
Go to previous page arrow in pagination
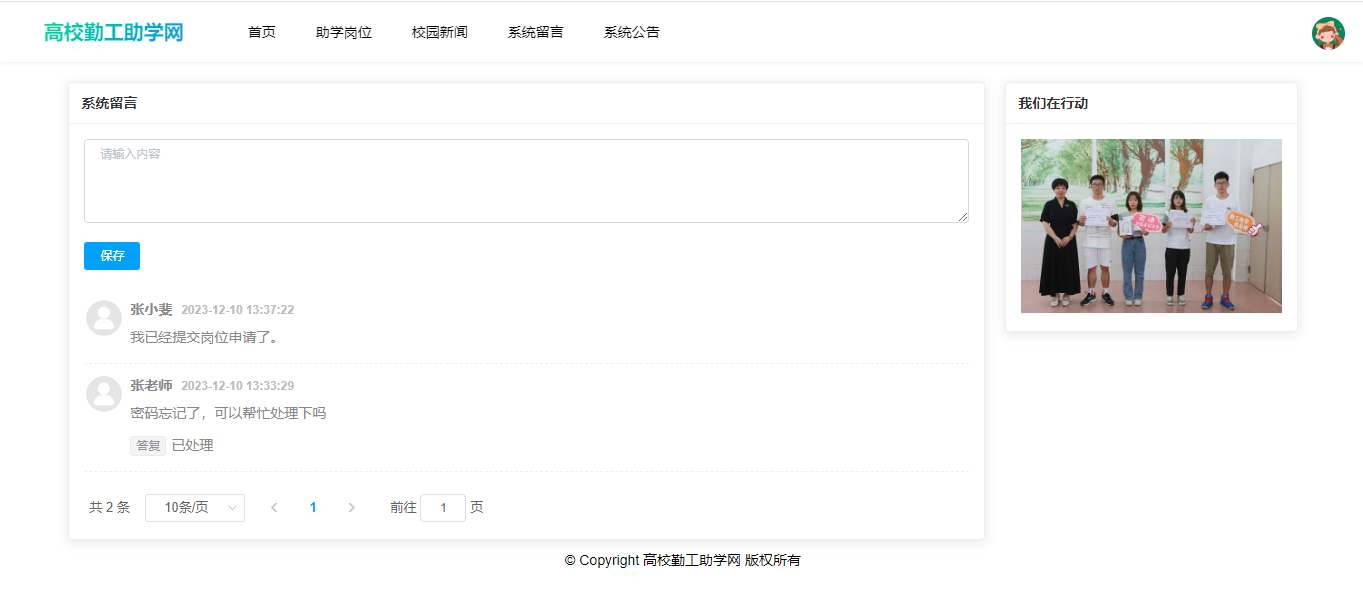click(x=274, y=508)
